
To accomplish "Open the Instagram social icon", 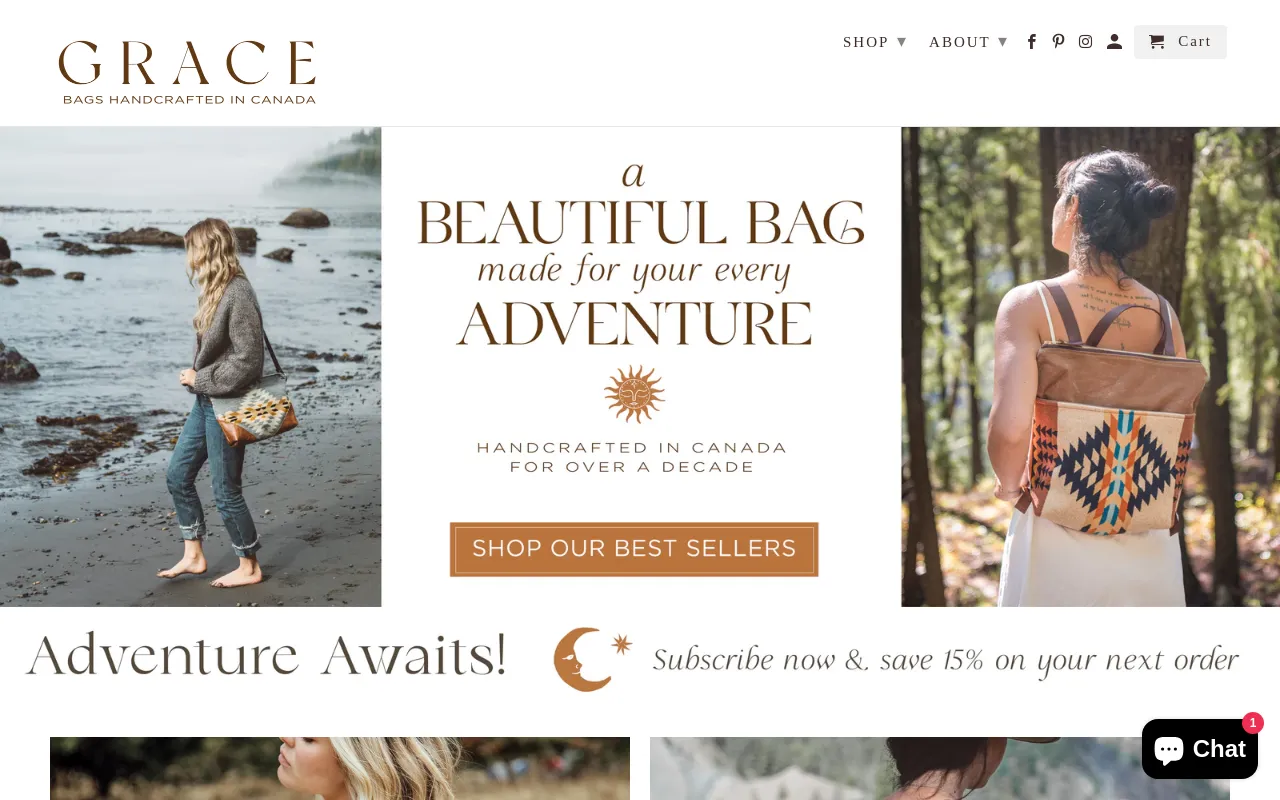I will (1085, 42).
